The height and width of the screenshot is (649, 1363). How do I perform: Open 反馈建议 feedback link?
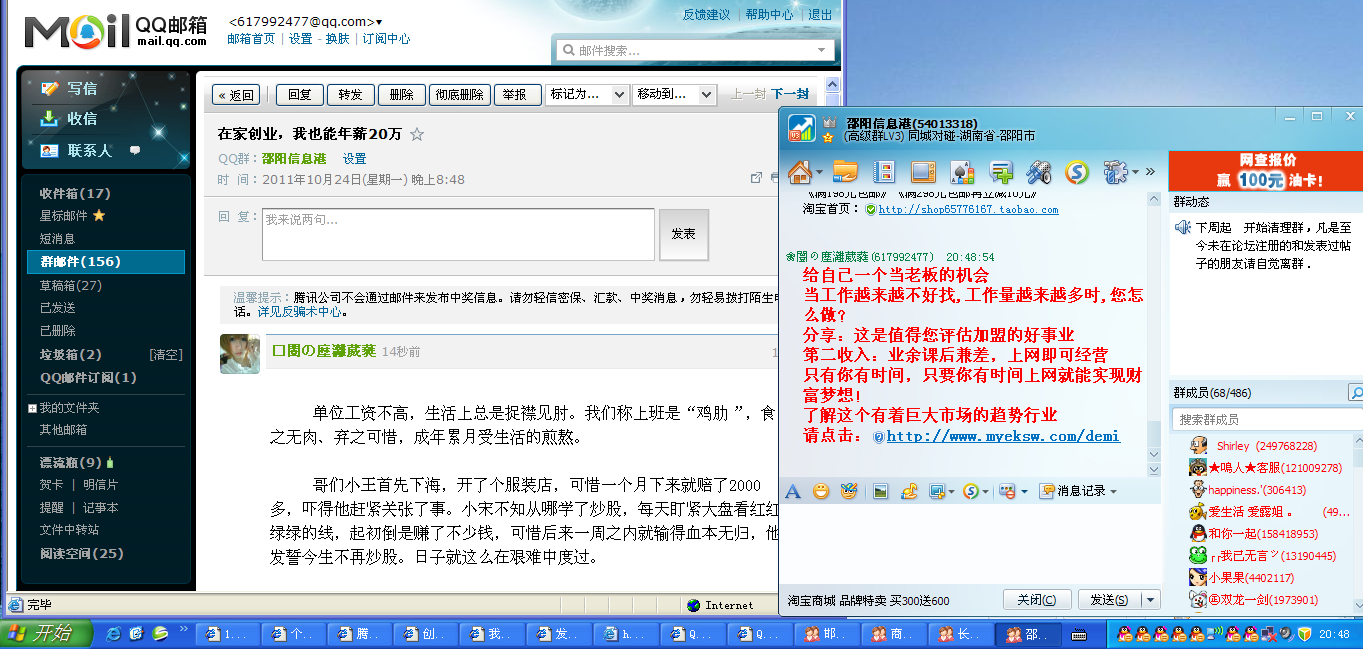coord(707,14)
